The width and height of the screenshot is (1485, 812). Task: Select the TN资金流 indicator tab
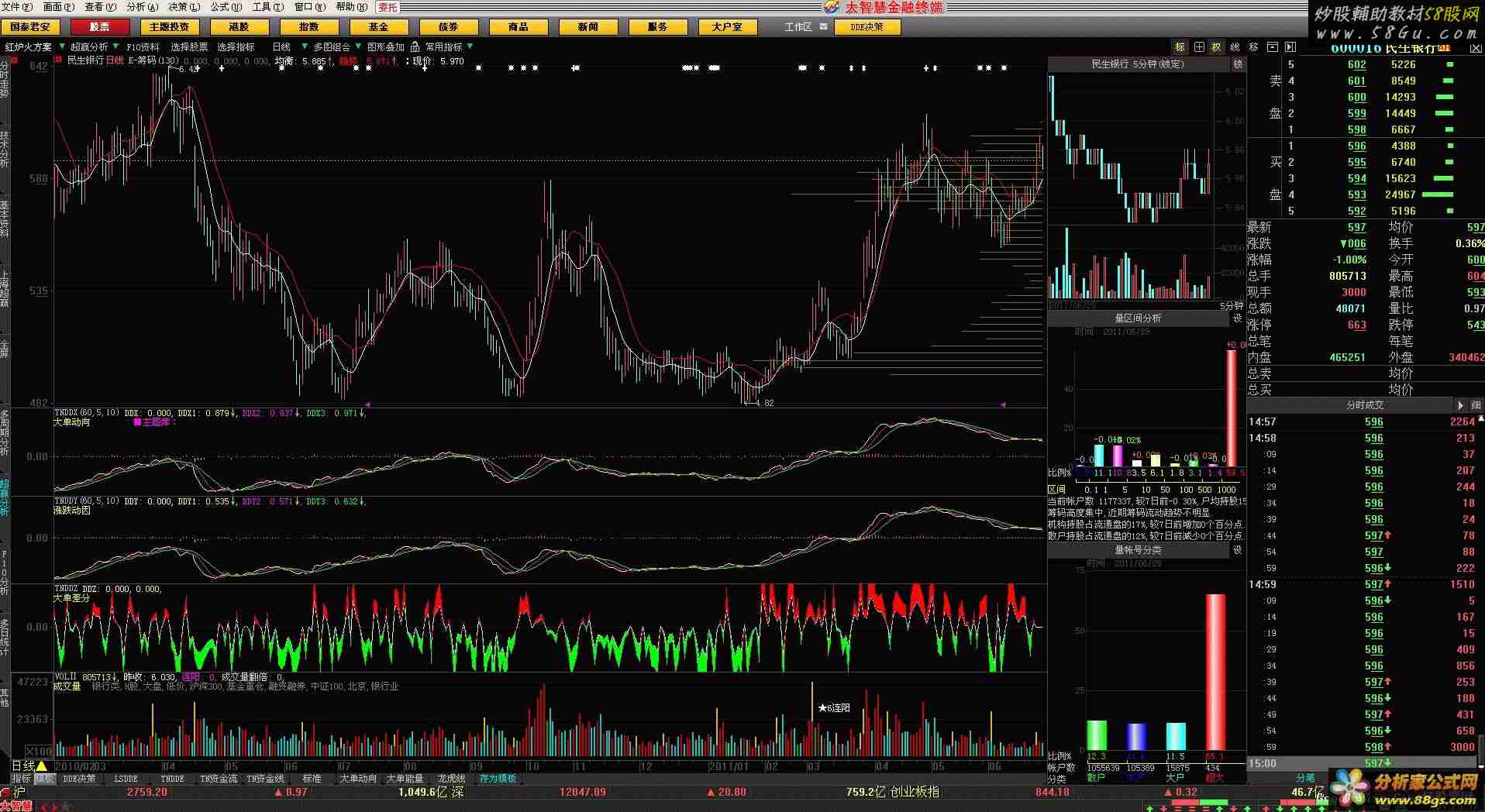pos(219,779)
